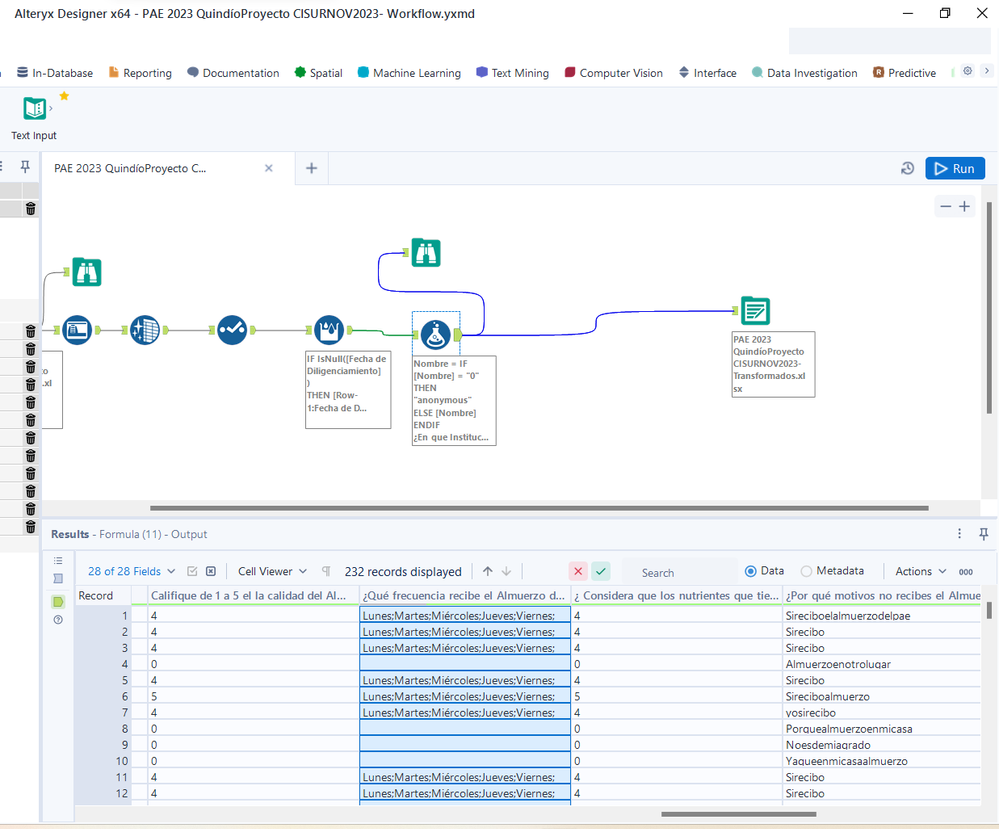Open the workflow history icon beside Run

coord(907,168)
